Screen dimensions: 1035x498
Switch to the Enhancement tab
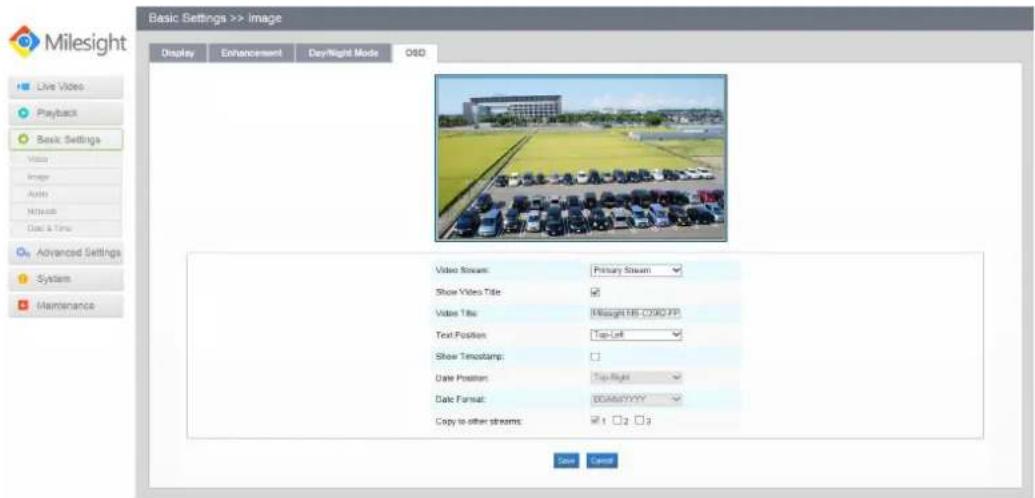click(251, 53)
